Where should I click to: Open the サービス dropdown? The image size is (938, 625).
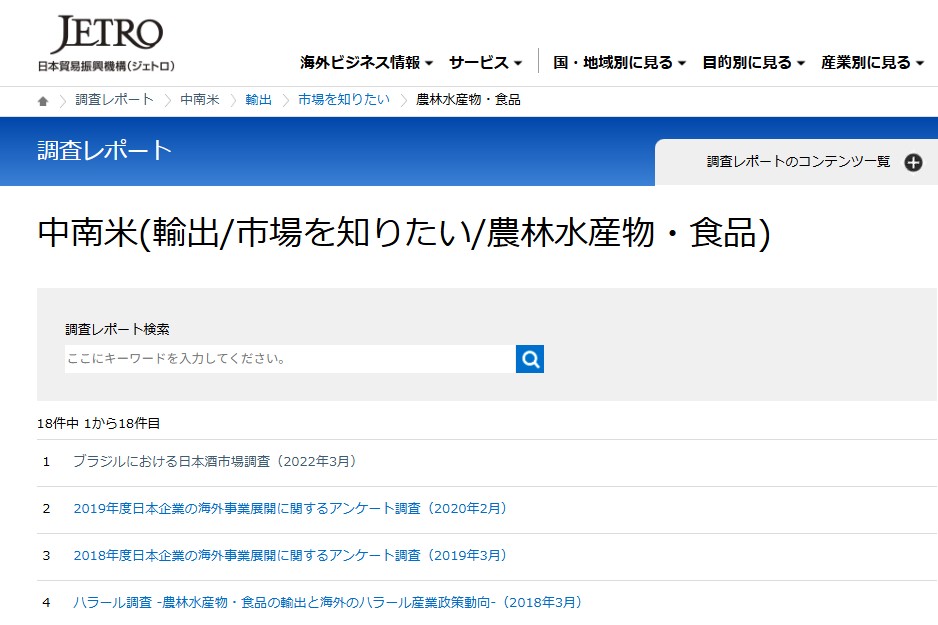click(x=483, y=60)
